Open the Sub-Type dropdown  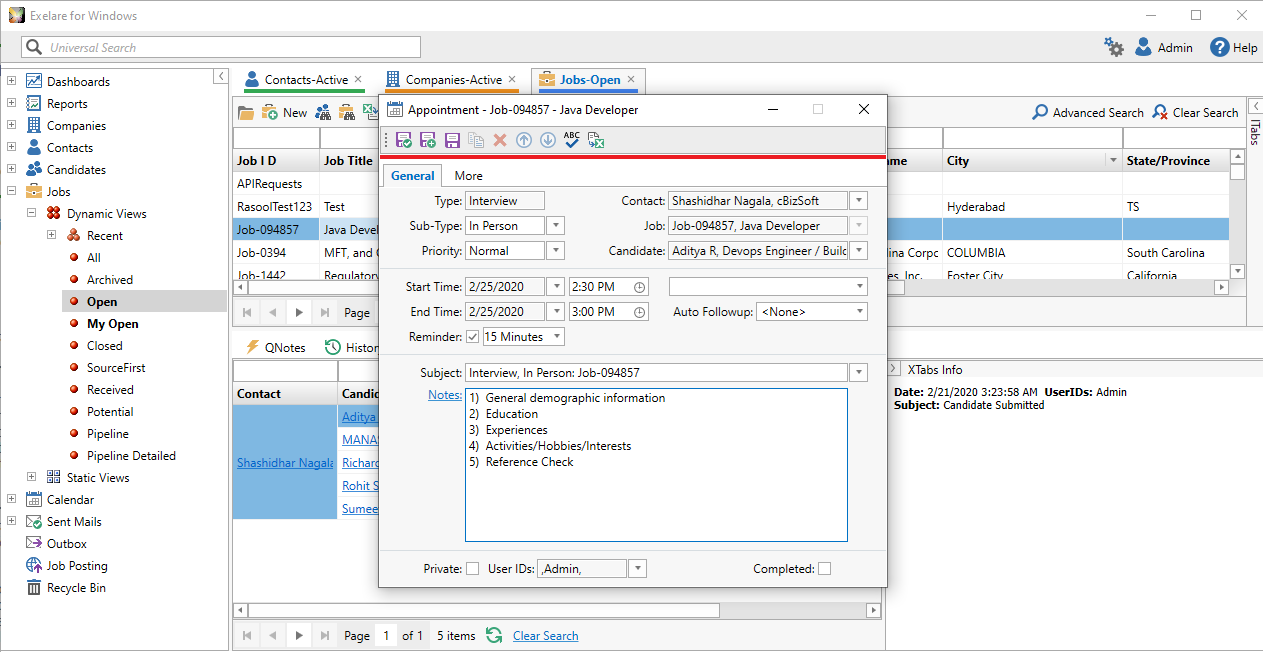pos(556,226)
